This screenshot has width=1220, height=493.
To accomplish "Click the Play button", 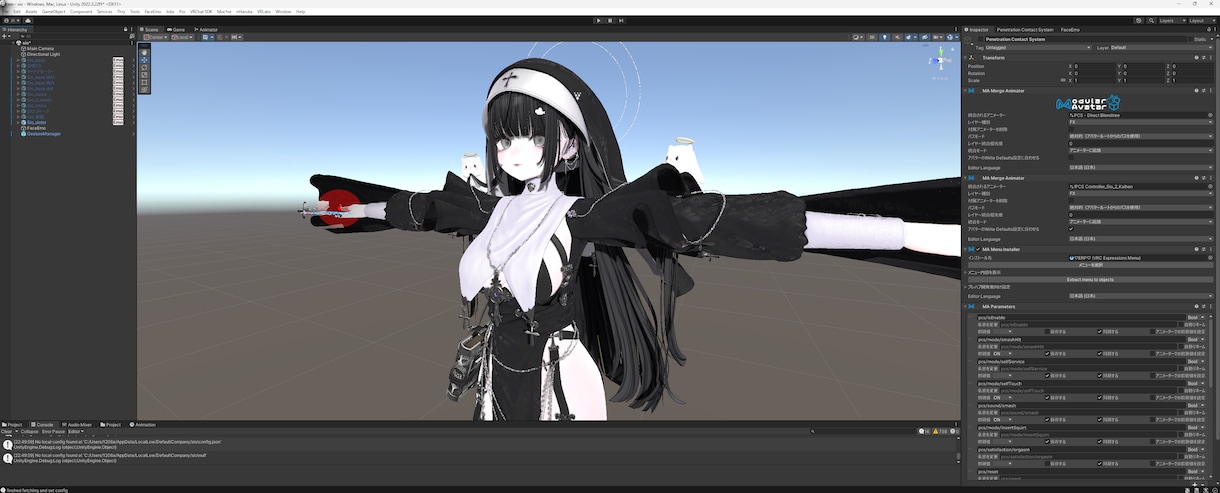I will click(x=599, y=20).
